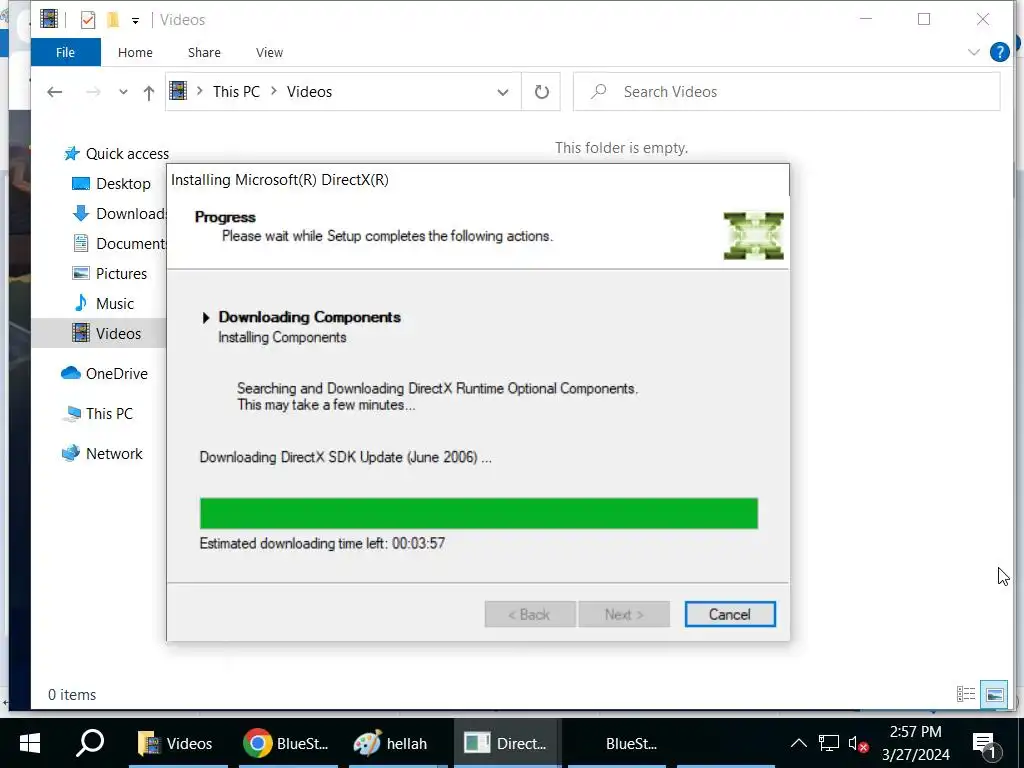Click the estimated time left text
This screenshot has width=1024, height=768.
[x=322, y=543]
